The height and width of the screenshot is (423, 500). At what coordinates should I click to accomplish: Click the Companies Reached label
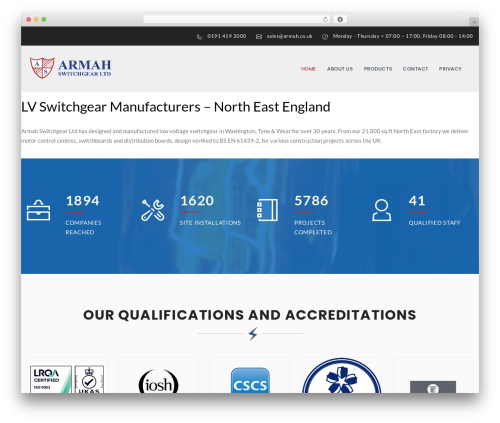coord(83,228)
